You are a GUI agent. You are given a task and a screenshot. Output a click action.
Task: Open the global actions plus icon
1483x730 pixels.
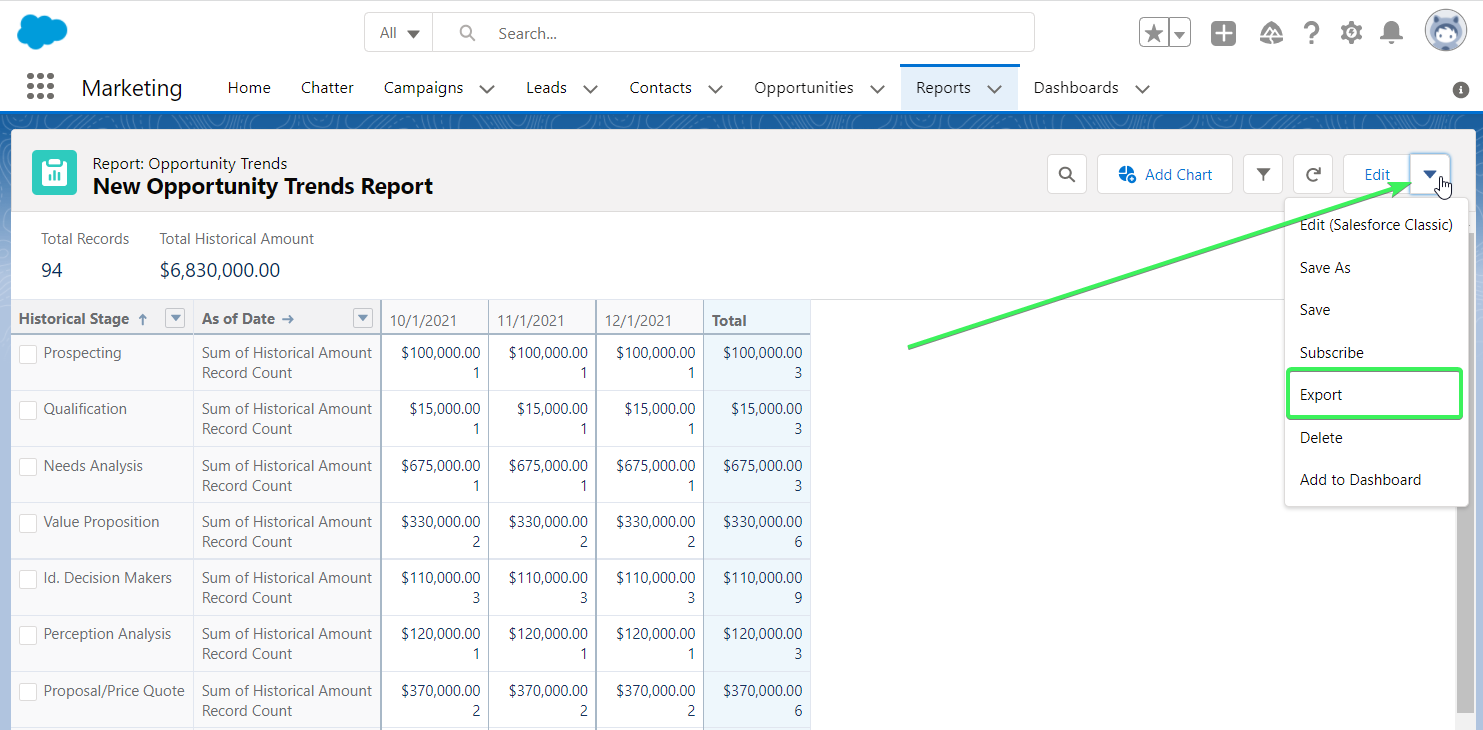coord(1223,33)
